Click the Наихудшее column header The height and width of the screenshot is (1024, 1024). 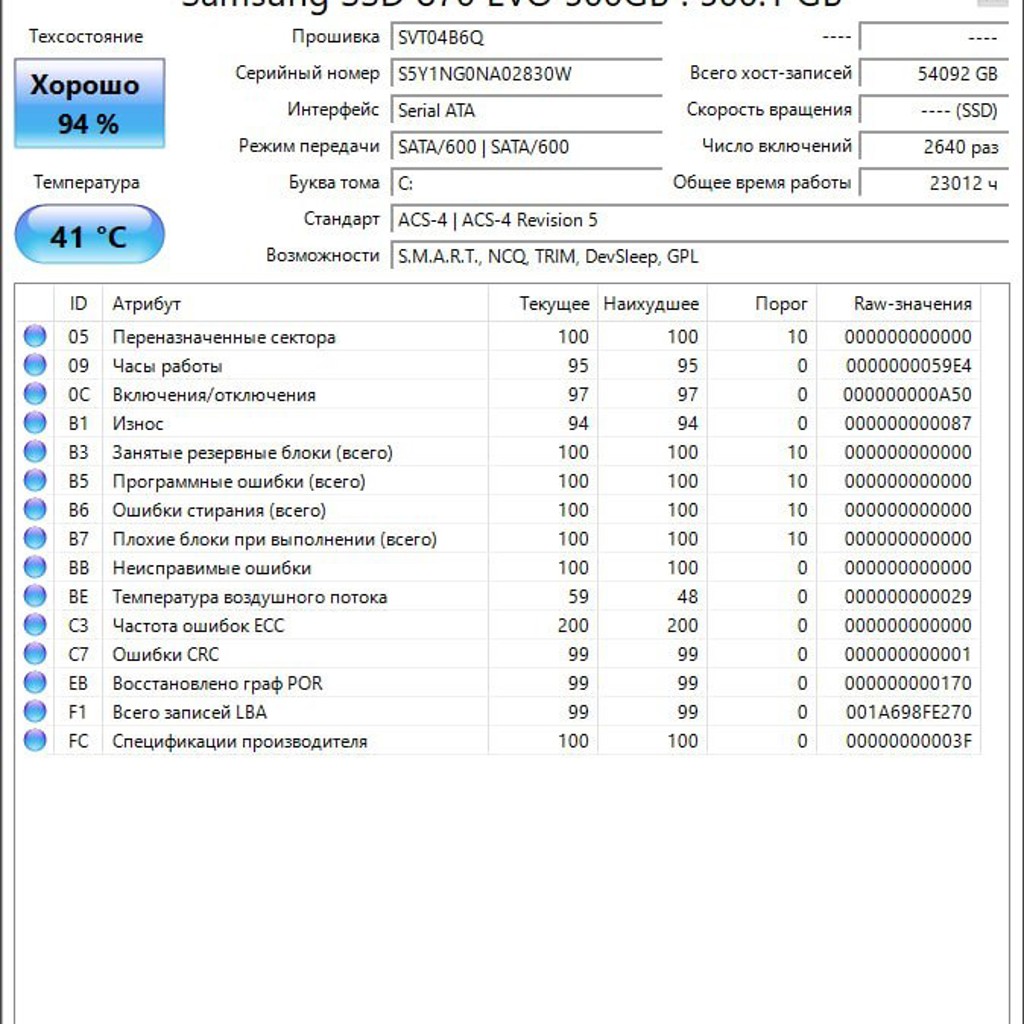click(x=652, y=304)
